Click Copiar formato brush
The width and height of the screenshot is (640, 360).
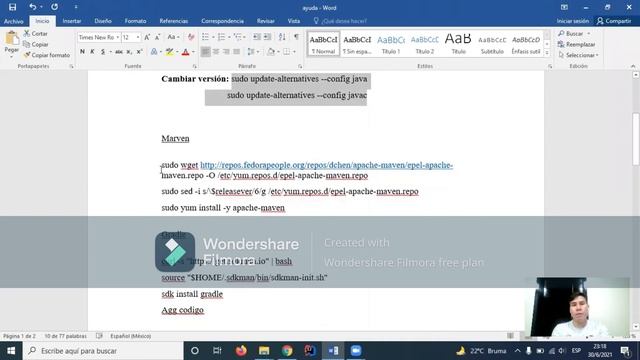47,55
